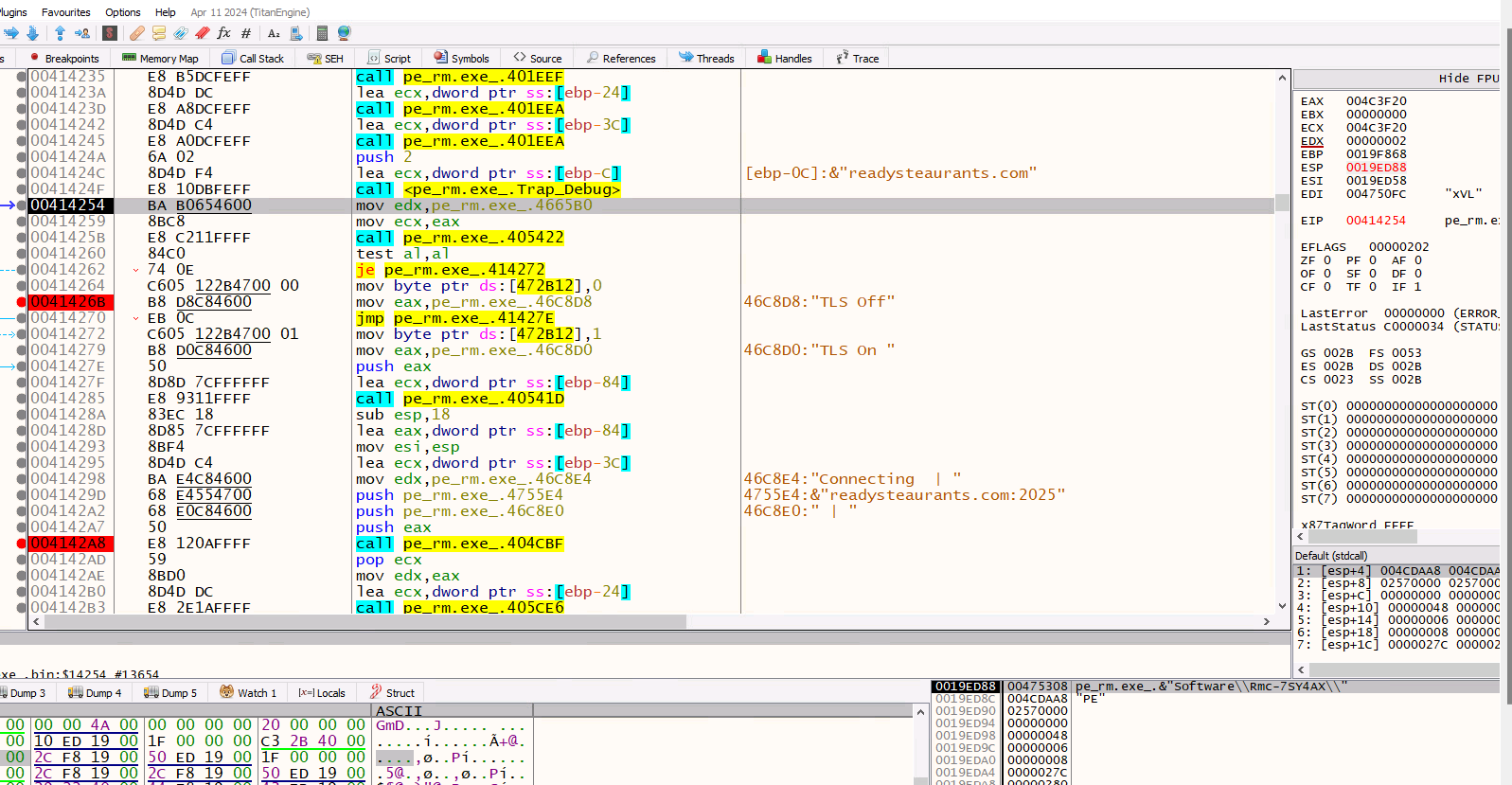Switch to the Script tab

coord(389,59)
